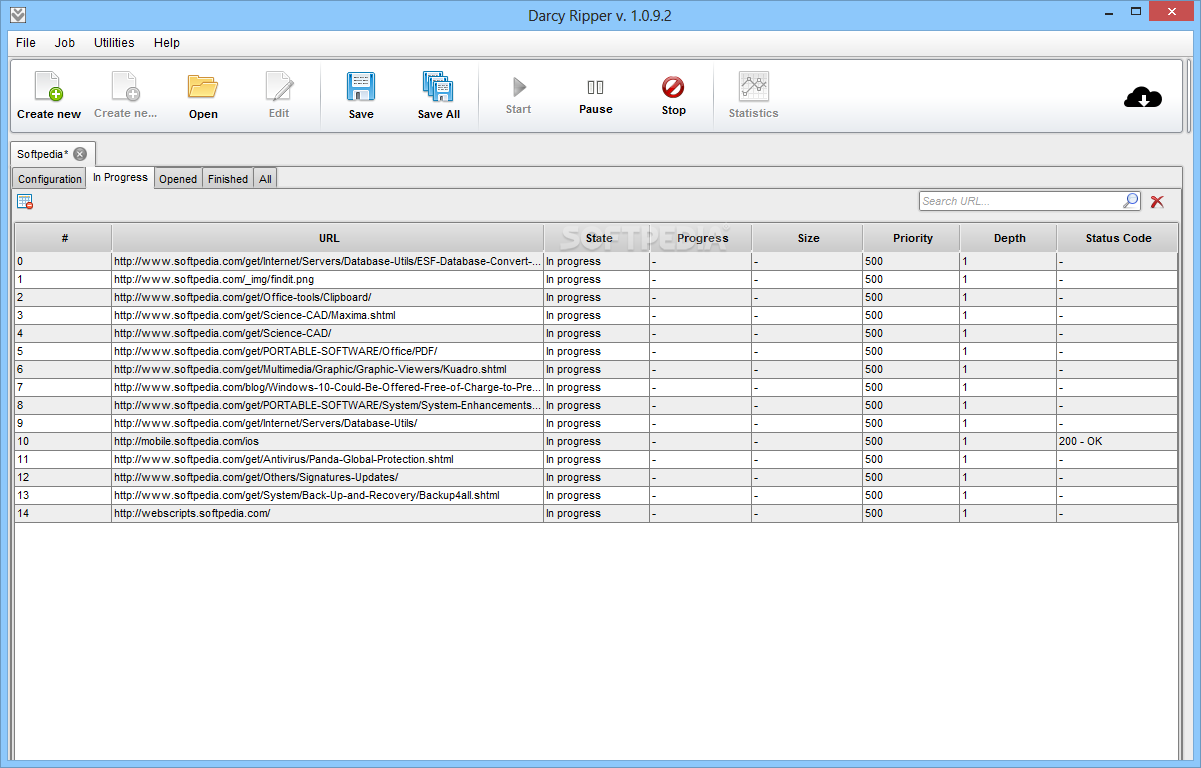The height and width of the screenshot is (768, 1201).
Task: Select the webscripts.softpedia.com URL row
Action: click(596, 513)
